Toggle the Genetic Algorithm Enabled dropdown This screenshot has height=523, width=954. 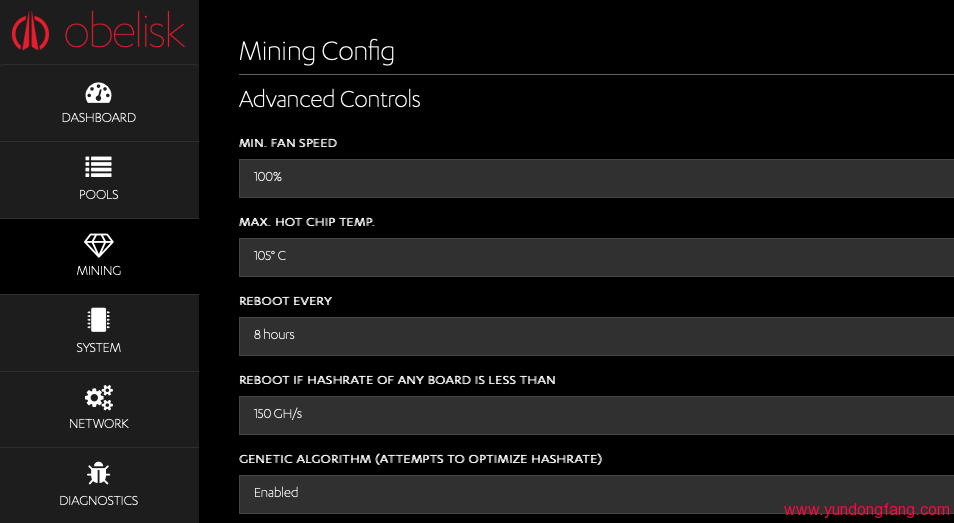(596, 493)
